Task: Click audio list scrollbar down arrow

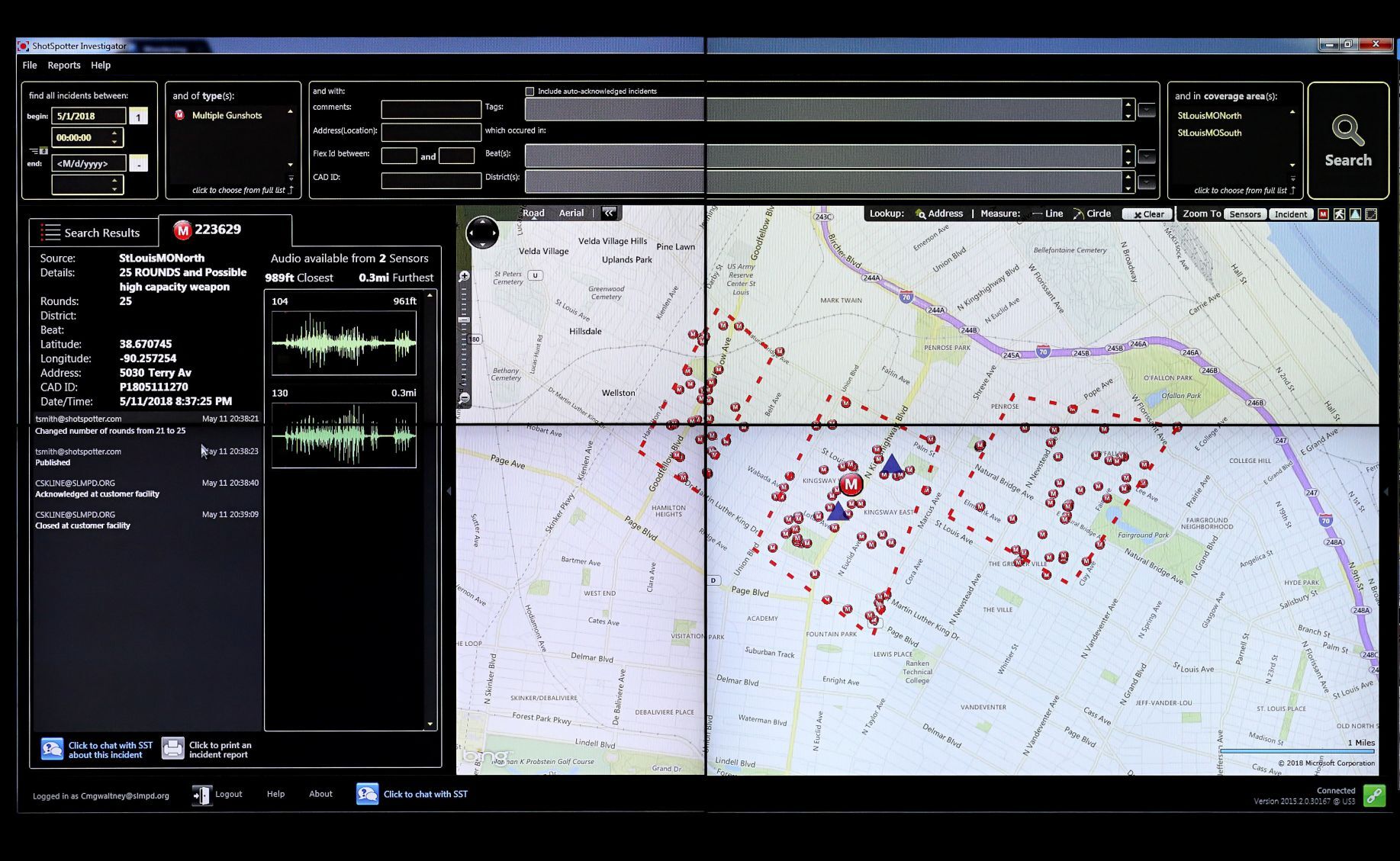Action: click(x=430, y=724)
